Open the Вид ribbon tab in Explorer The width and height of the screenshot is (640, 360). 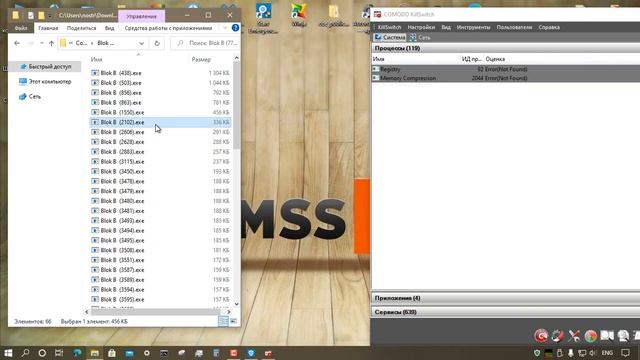coord(109,28)
